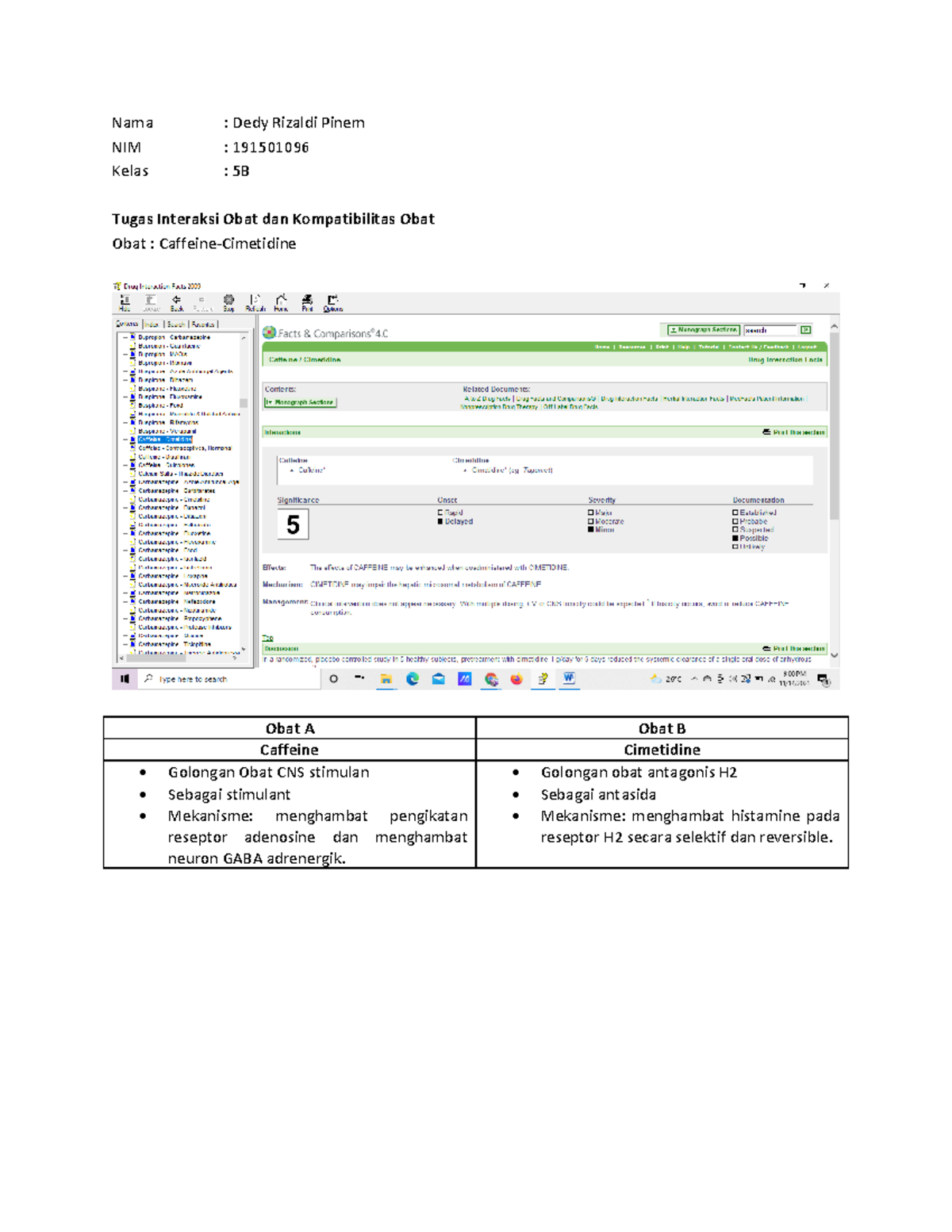Open the Windows Start menu
The height and width of the screenshot is (1232, 952).
[125, 679]
